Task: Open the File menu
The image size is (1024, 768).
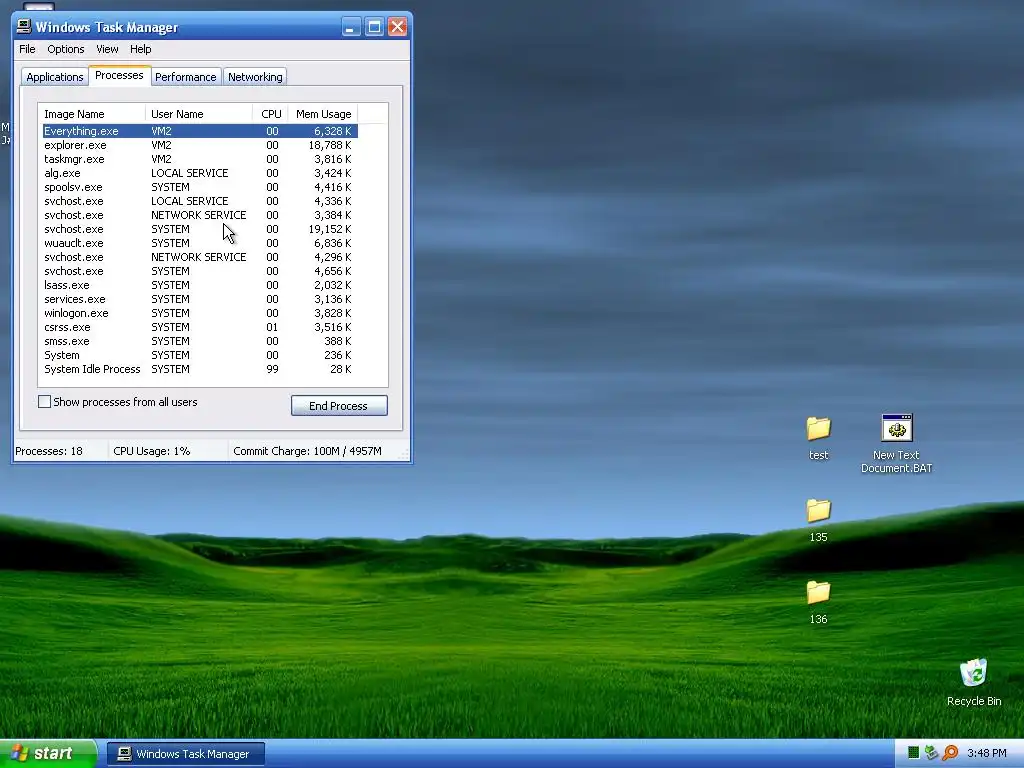Action: tap(27, 49)
